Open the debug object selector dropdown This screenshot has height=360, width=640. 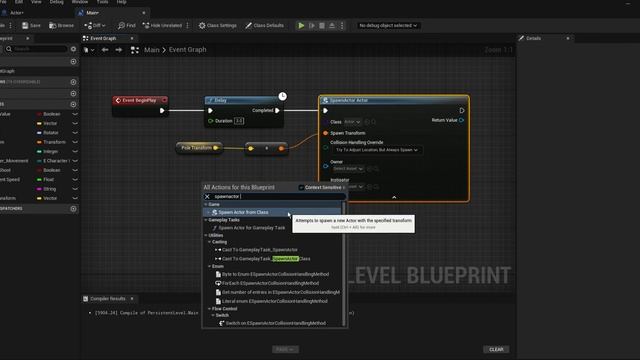coord(388,25)
